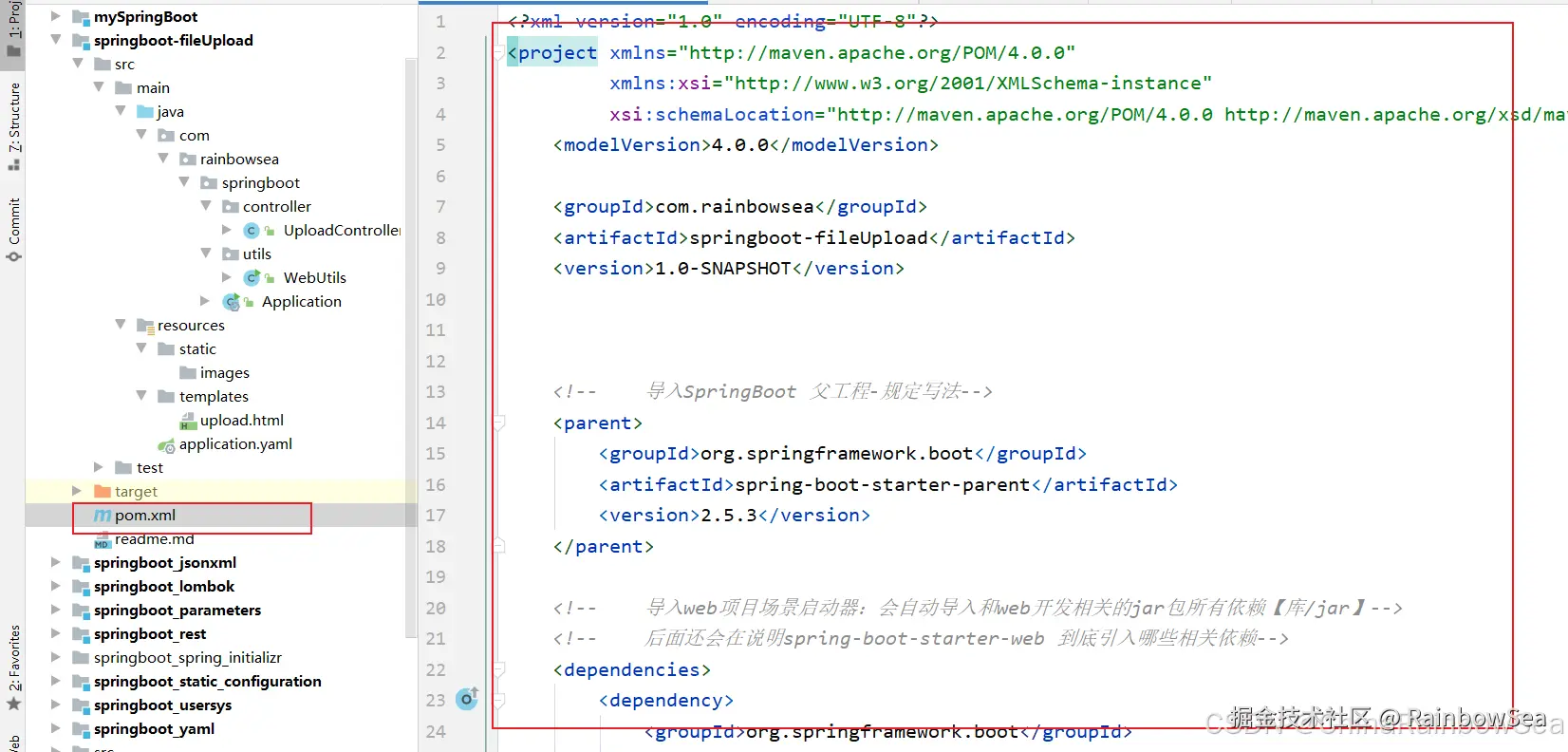Collapse the src folder arrow

point(78,64)
